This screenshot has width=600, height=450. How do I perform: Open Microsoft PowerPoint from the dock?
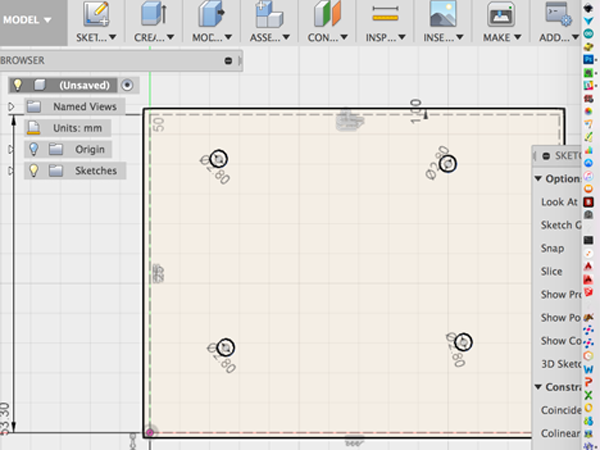[x=589, y=382]
